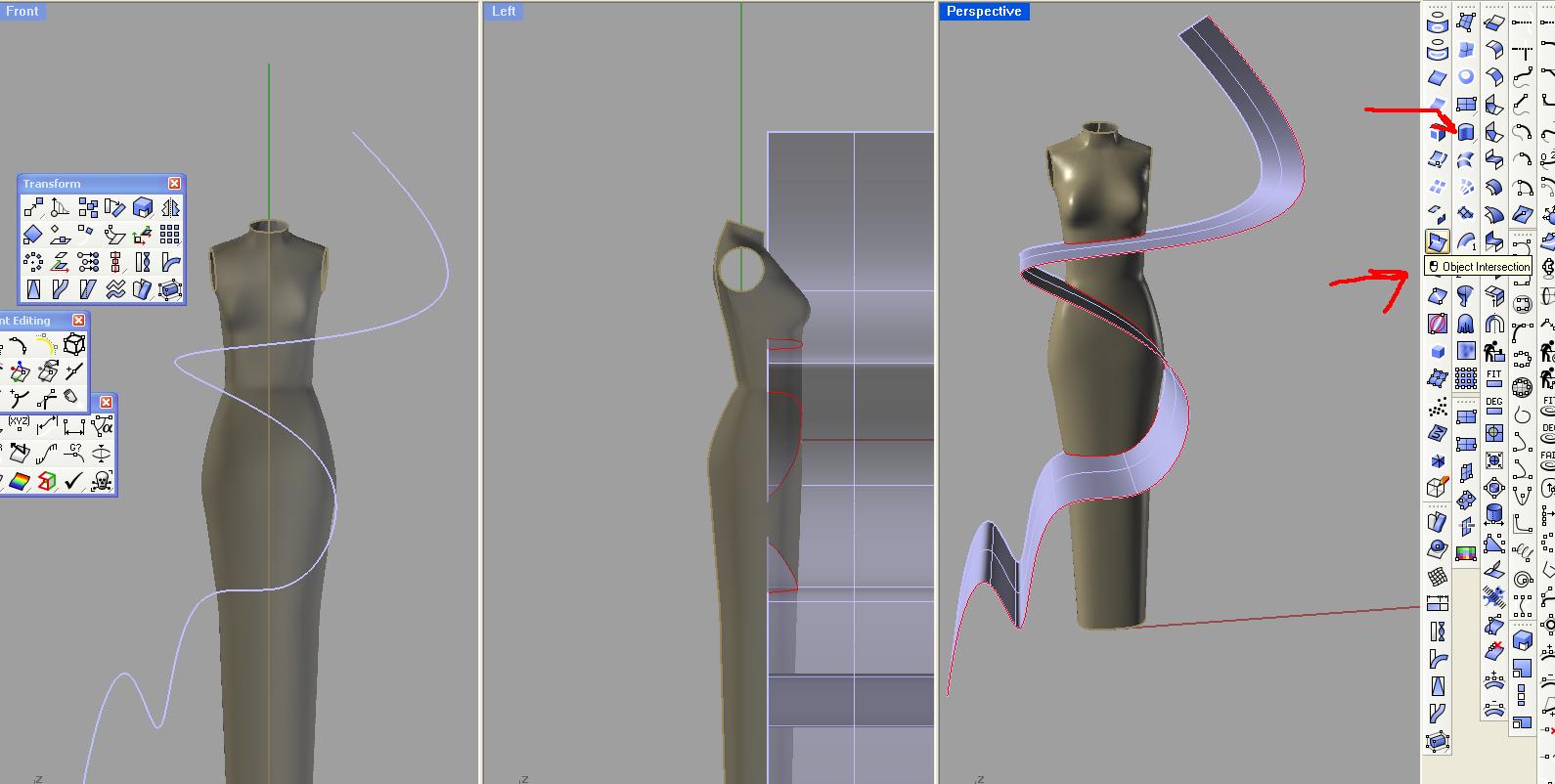
Task: Click the skull Bad Objects icon
Action: pos(102,481)
